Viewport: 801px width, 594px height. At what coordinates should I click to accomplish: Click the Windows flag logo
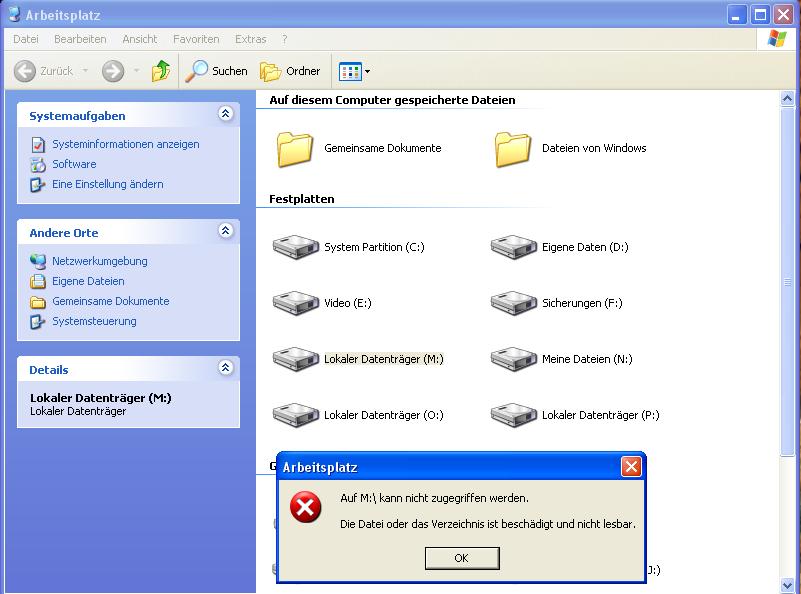(x=777, y=39)
